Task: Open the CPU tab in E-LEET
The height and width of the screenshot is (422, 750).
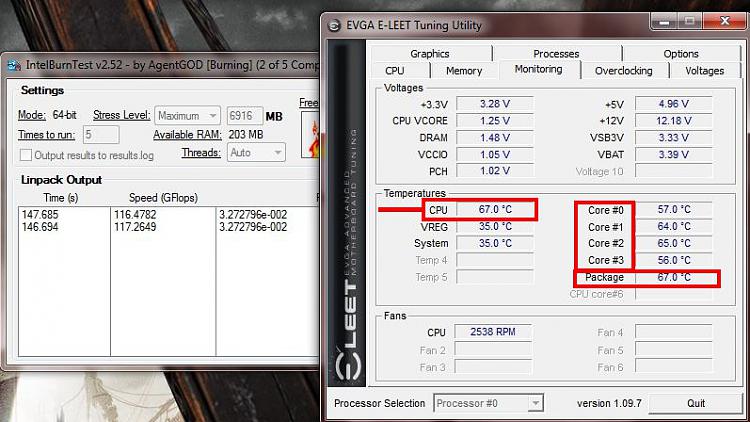Action: pos(395,71)
